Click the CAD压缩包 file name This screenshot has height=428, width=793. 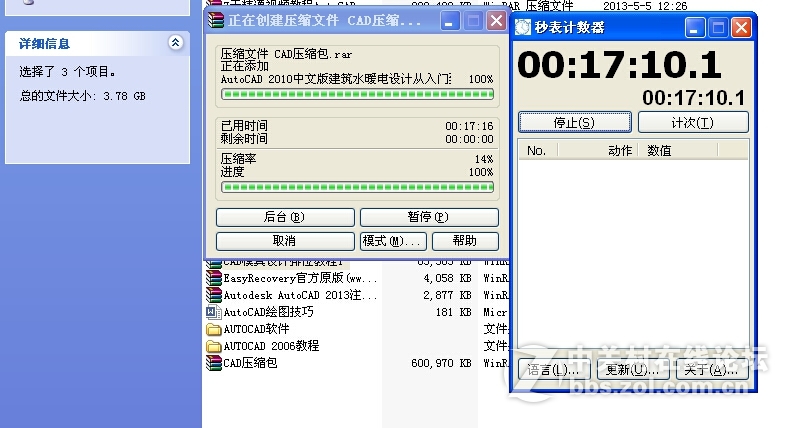[250, 363]
